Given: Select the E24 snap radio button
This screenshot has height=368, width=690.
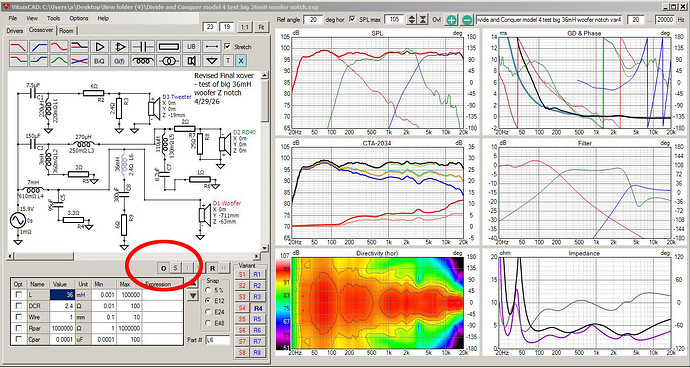Looking at the screenshot, I should [x=208, y=312].
